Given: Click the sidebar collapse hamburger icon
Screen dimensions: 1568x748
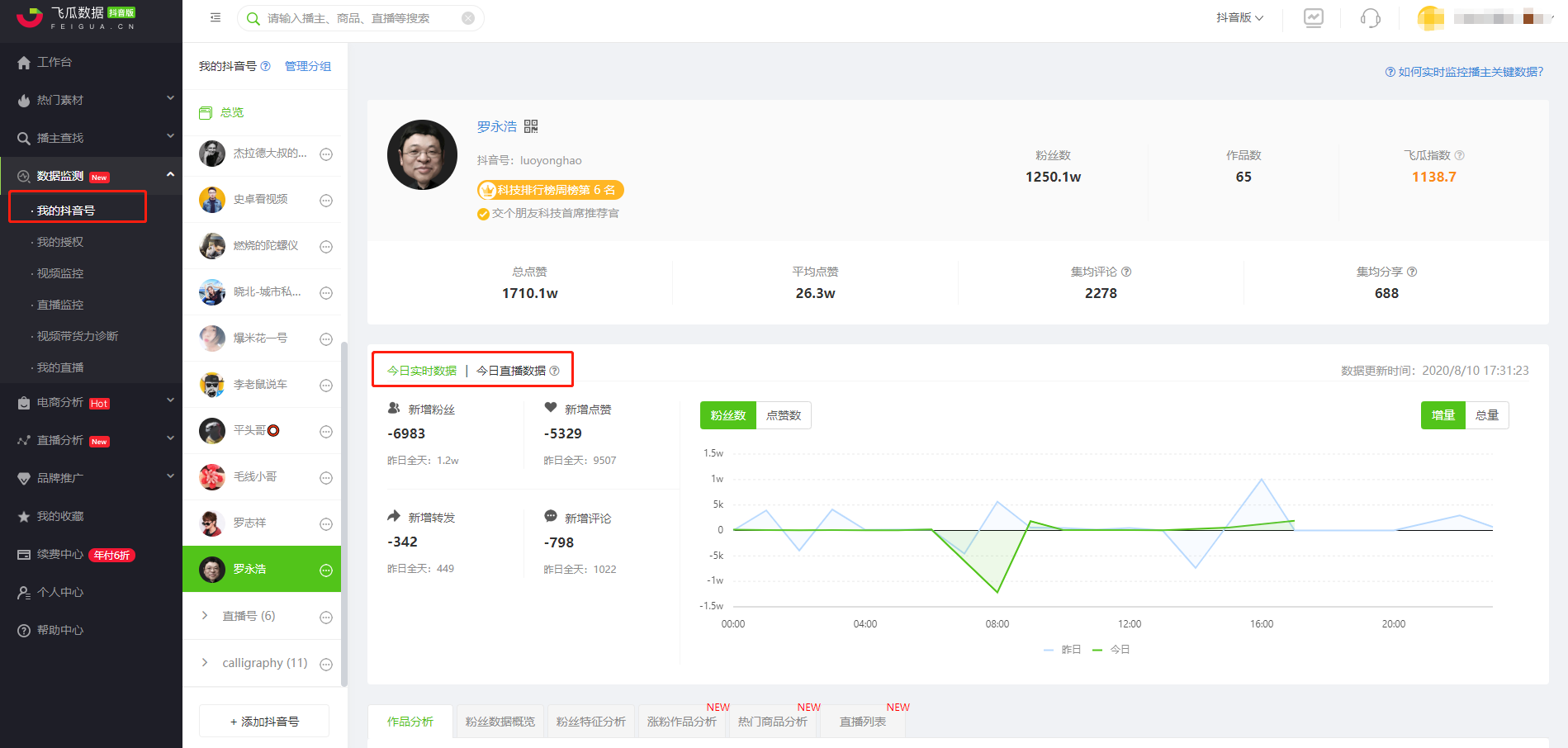Looking at the screenshot, I should point(216,17).
